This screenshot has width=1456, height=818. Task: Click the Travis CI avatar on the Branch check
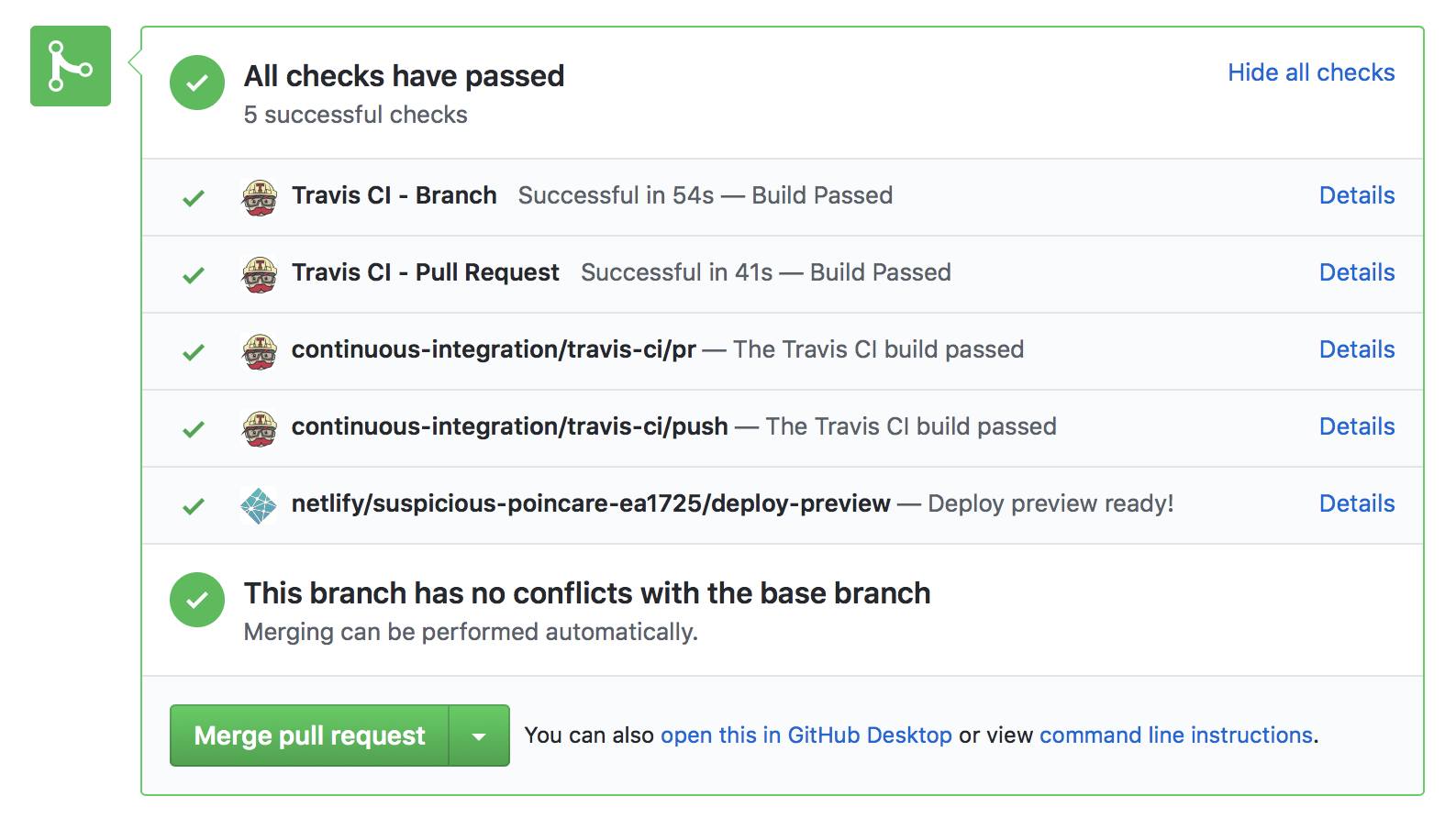point(261,195)
